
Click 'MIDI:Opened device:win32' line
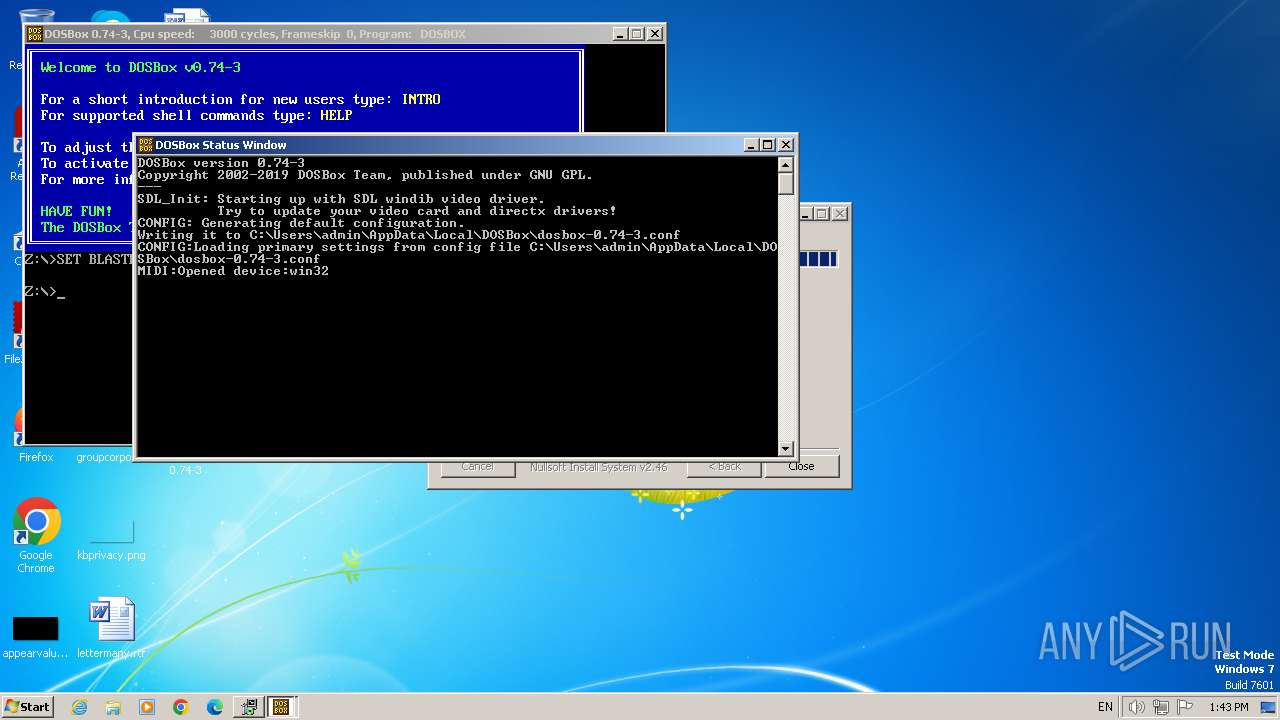point(233,271)
